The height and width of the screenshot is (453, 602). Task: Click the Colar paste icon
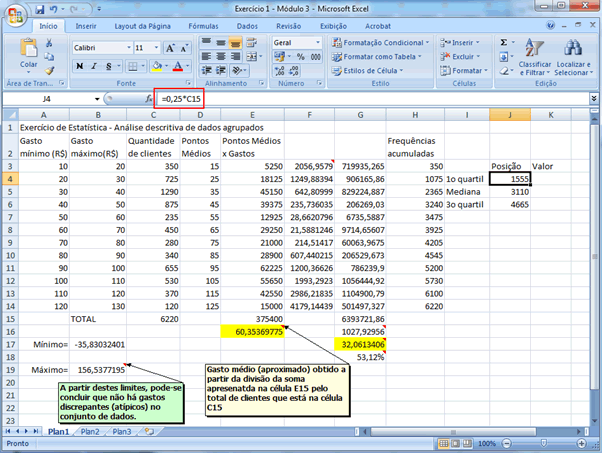pos(28,50)
